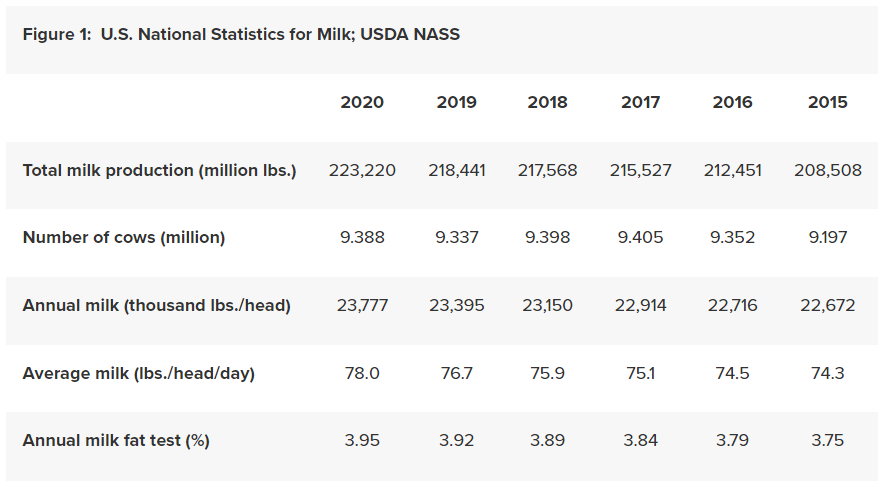Click the 2015 column header
882x488 pixels.
point(827,102)
